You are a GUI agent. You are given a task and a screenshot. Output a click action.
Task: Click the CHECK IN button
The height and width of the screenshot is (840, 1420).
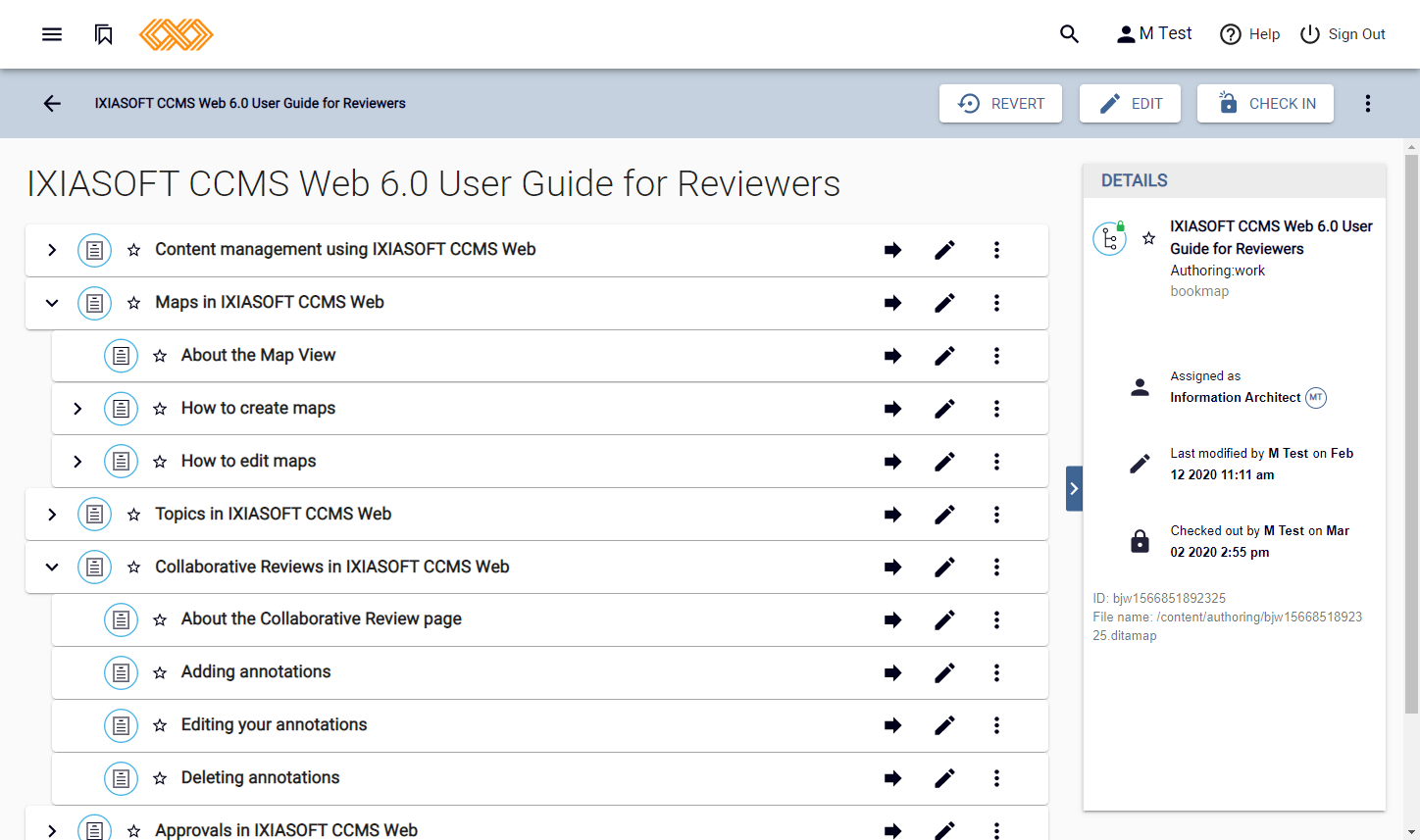click(1265, 103)
